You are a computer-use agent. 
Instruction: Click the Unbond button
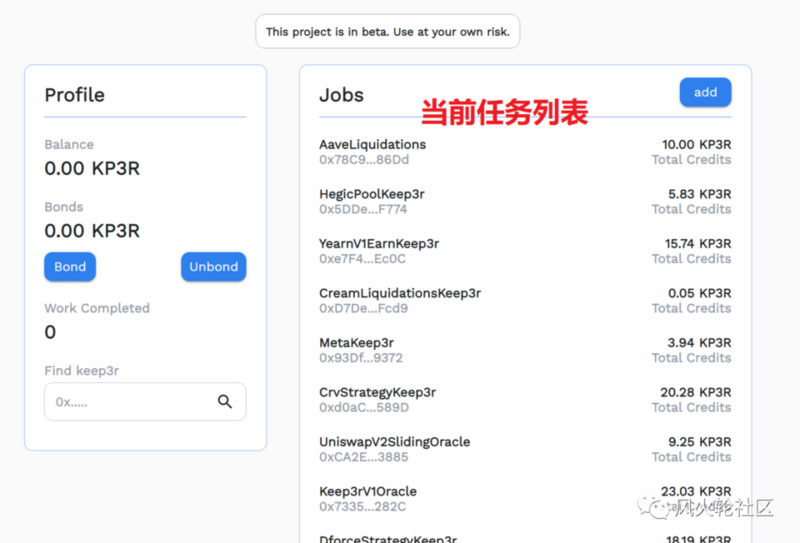click(x=213, y=266)
